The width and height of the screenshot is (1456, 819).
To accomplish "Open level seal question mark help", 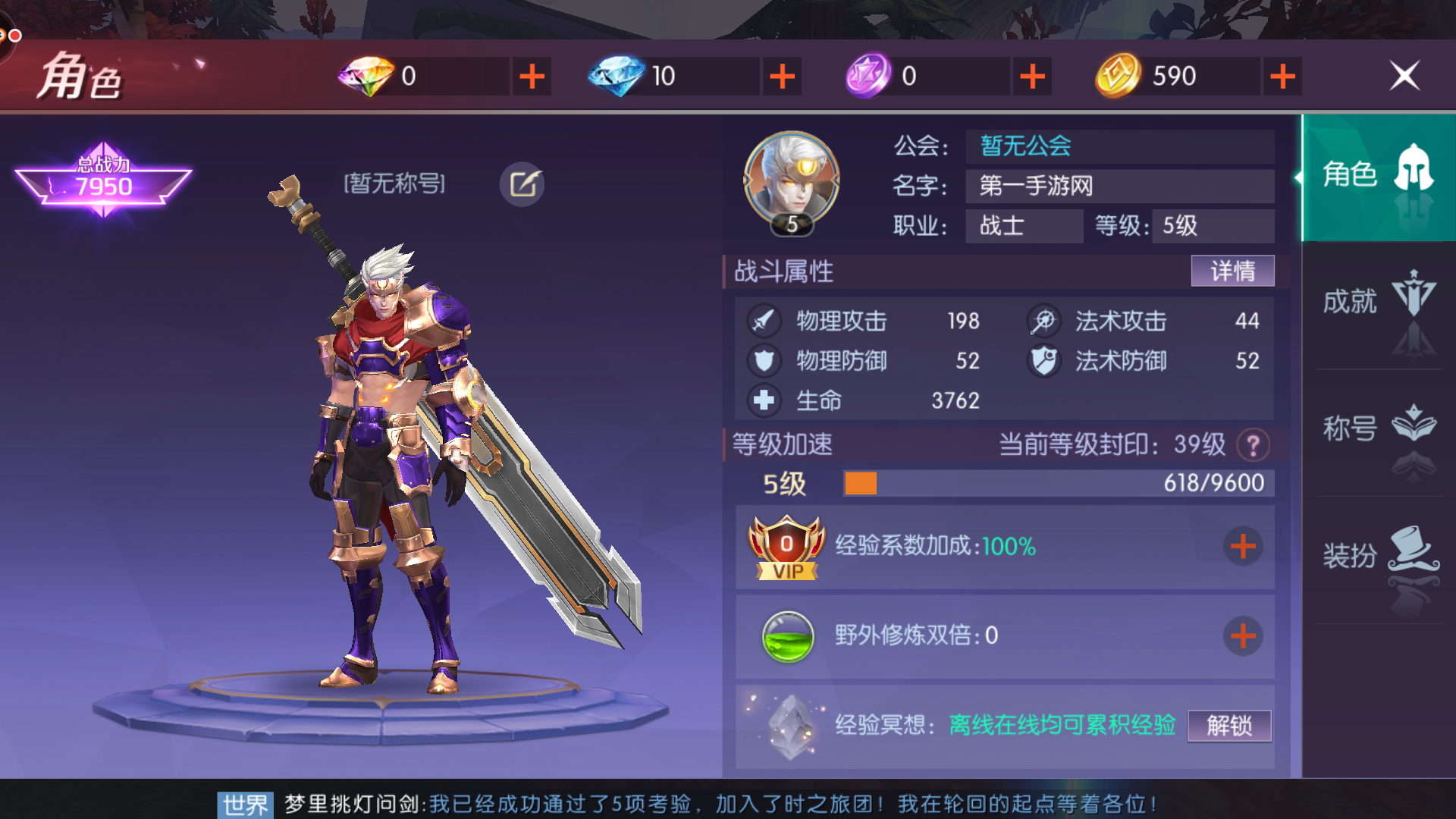I will tap(1253, 445).
